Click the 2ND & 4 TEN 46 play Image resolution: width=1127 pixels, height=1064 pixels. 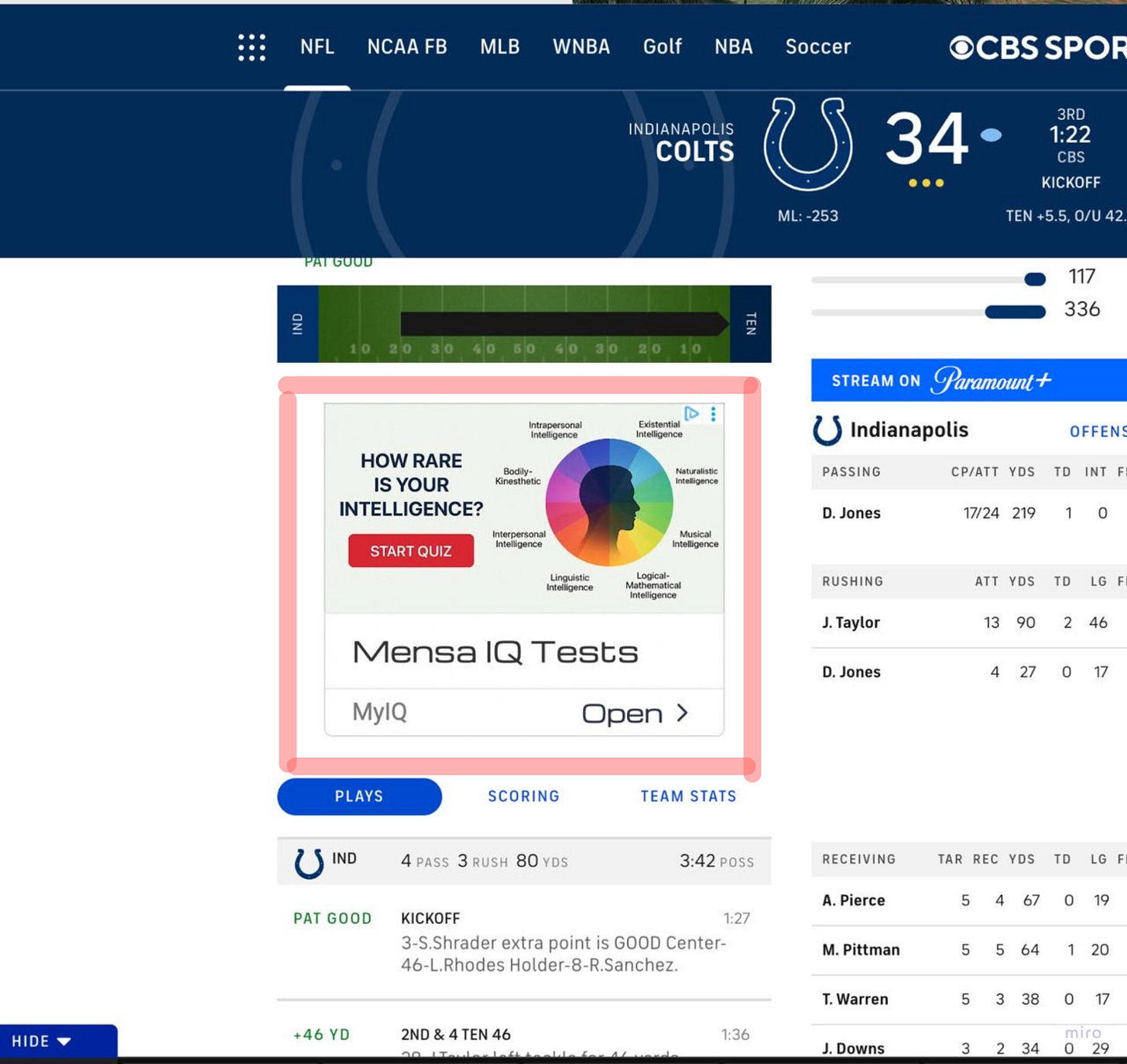point(456,1035)
